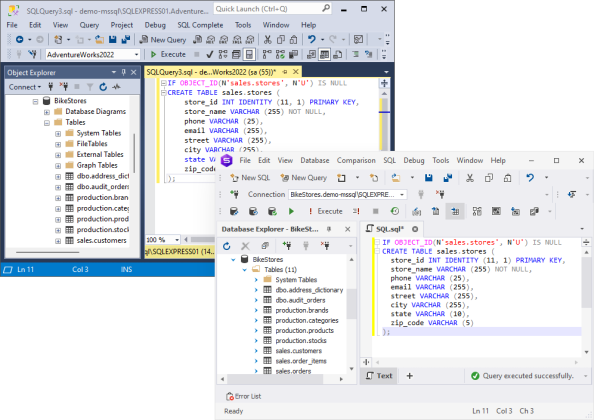Viewport: 594px width, 420px height.
Task: Click Refresh icon in Database Explorer
Action: click(x=227, y=246)
